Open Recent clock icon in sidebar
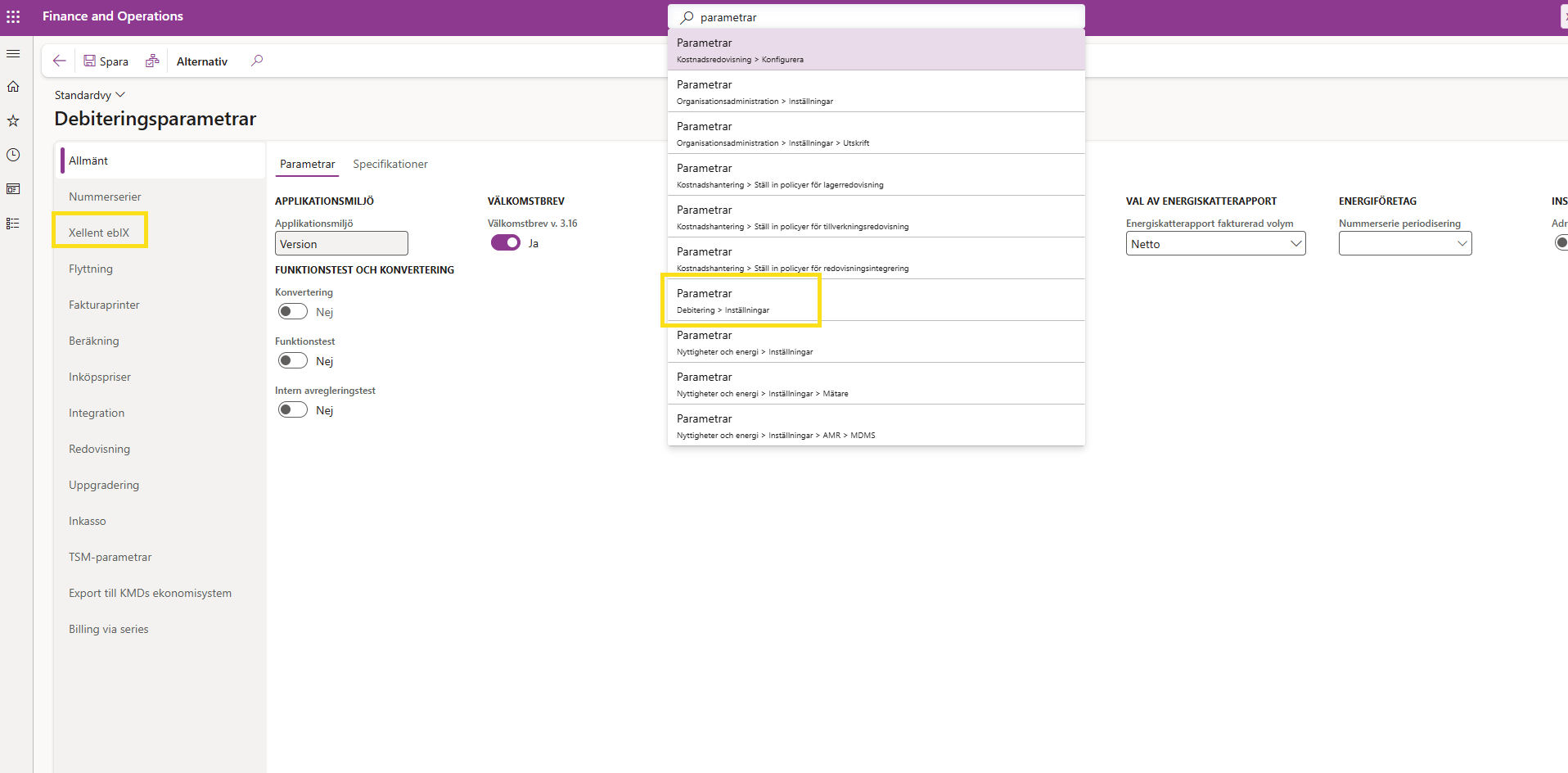Screen dimensions: 1568x773 coord(13,155)
